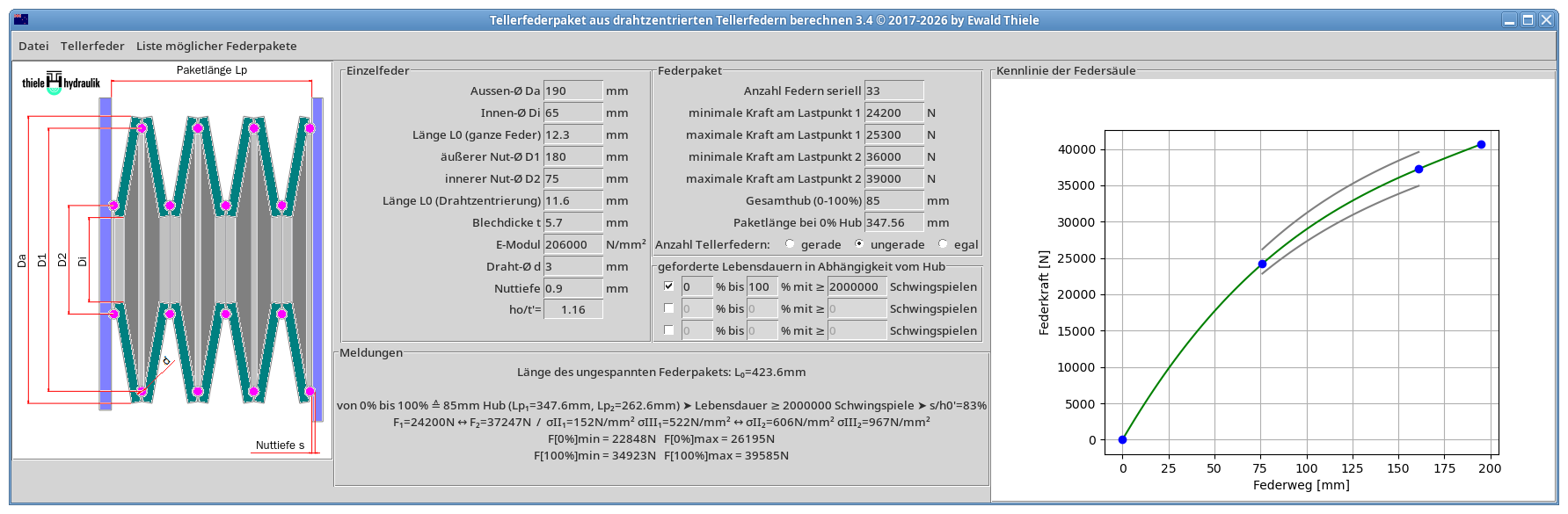Screen dimensions: 1568x514
Task: Click the text 'Länge des ungespannten Federpakets'
Action: coord(624,372)
